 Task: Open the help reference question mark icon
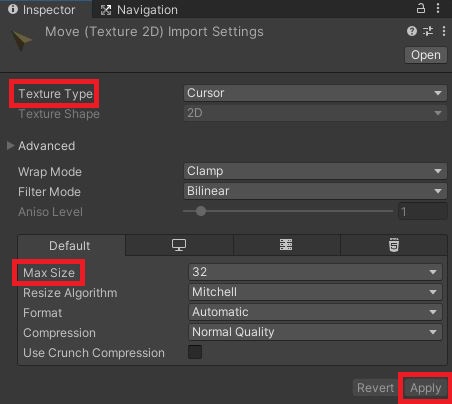[412, 31]
